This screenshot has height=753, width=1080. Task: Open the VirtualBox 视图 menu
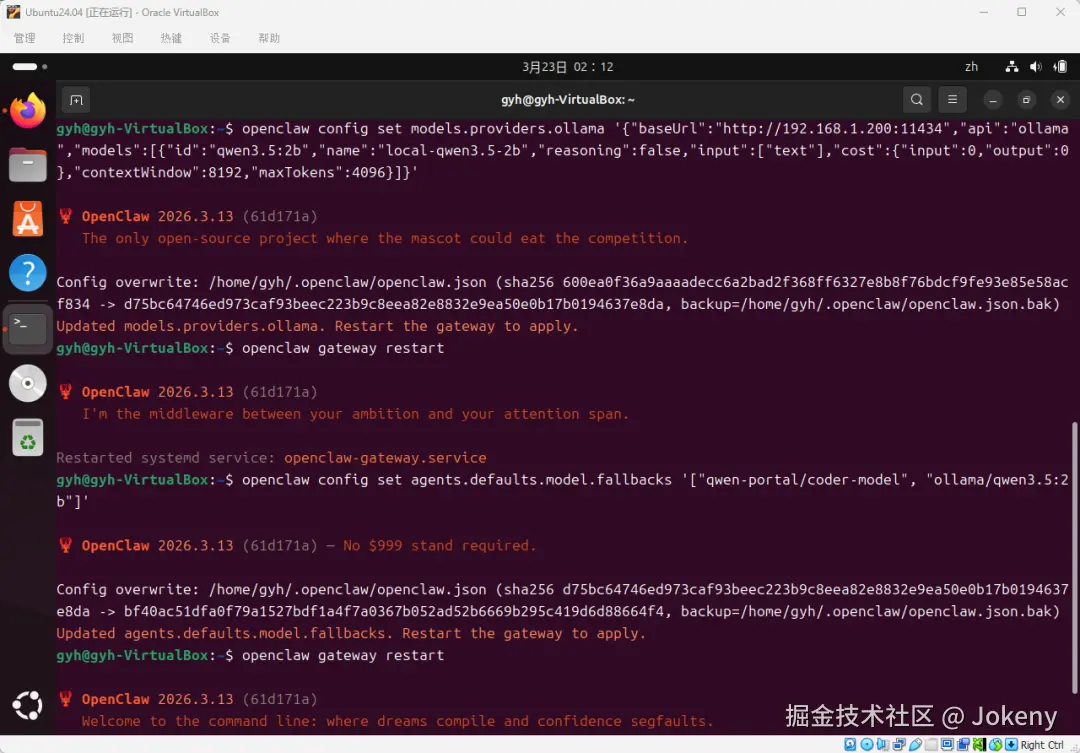[123, 38]
